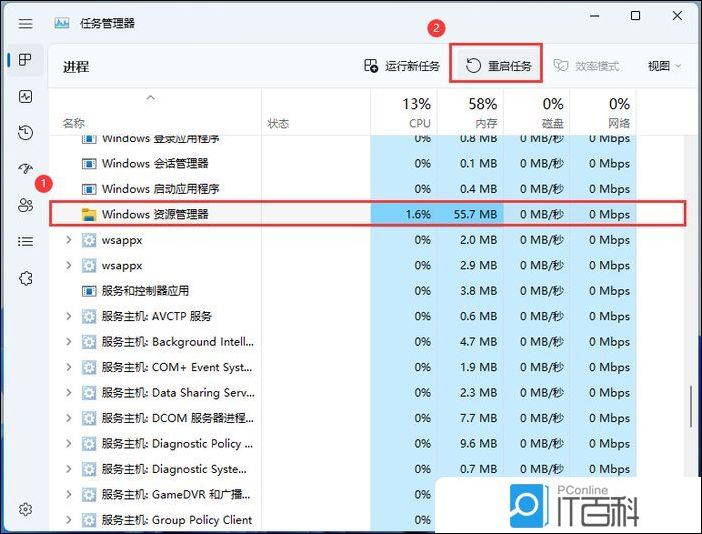Open the 视图 view dropdown
702x534 pixels.
tap(664, 66)
